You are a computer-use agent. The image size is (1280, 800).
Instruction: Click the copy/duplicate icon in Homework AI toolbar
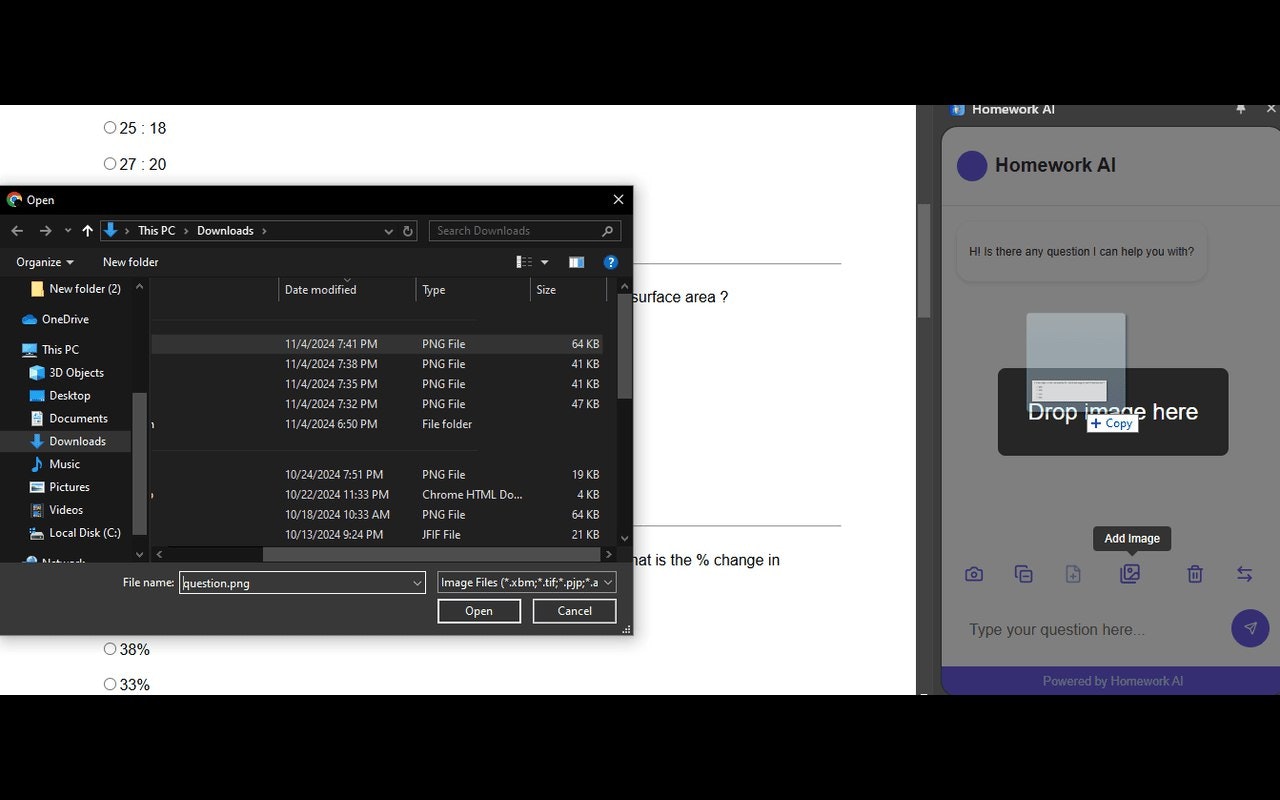[x=1023, y=574]
